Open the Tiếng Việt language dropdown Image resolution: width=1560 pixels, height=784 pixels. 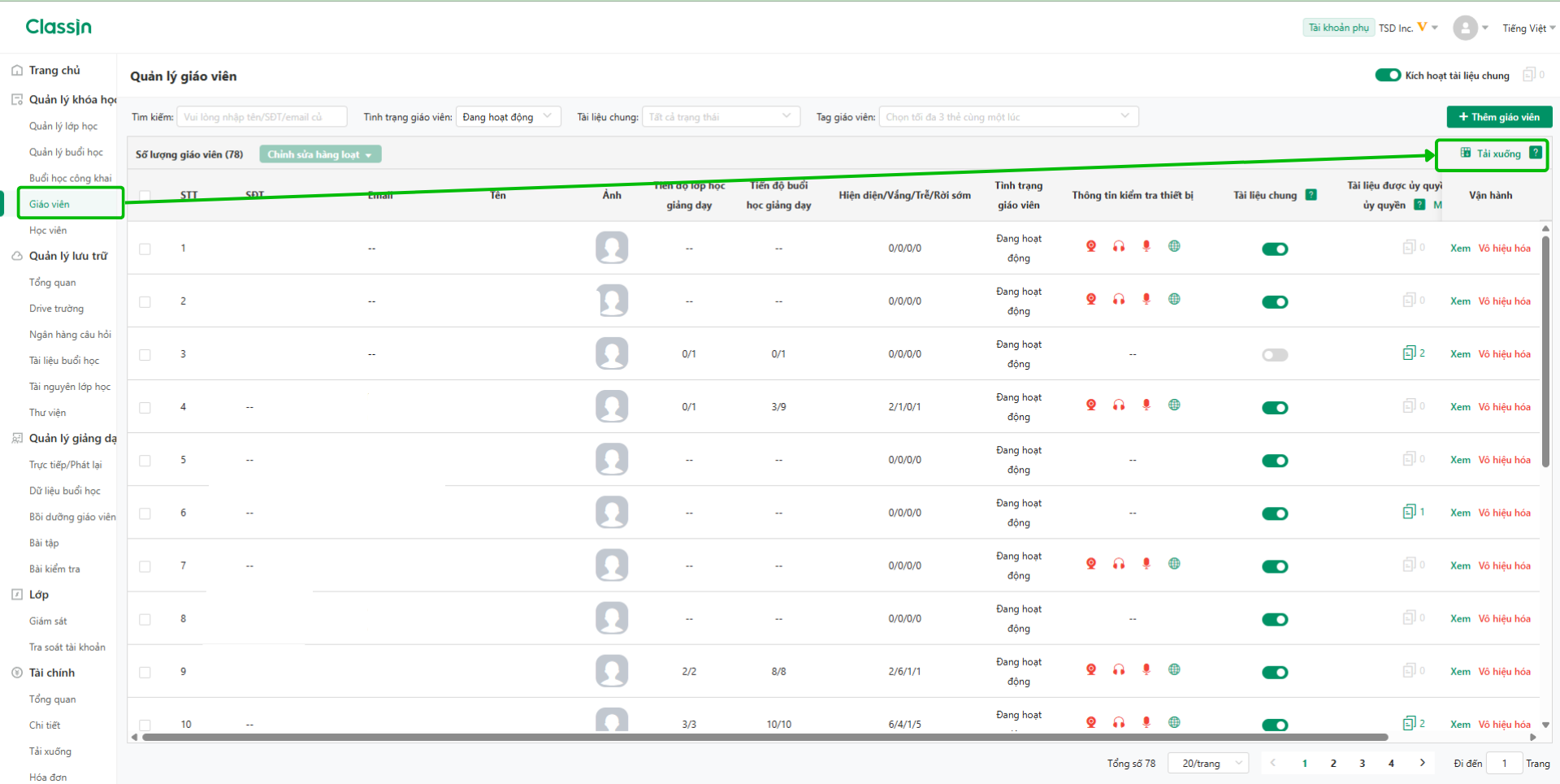[x=1528, y=28]
